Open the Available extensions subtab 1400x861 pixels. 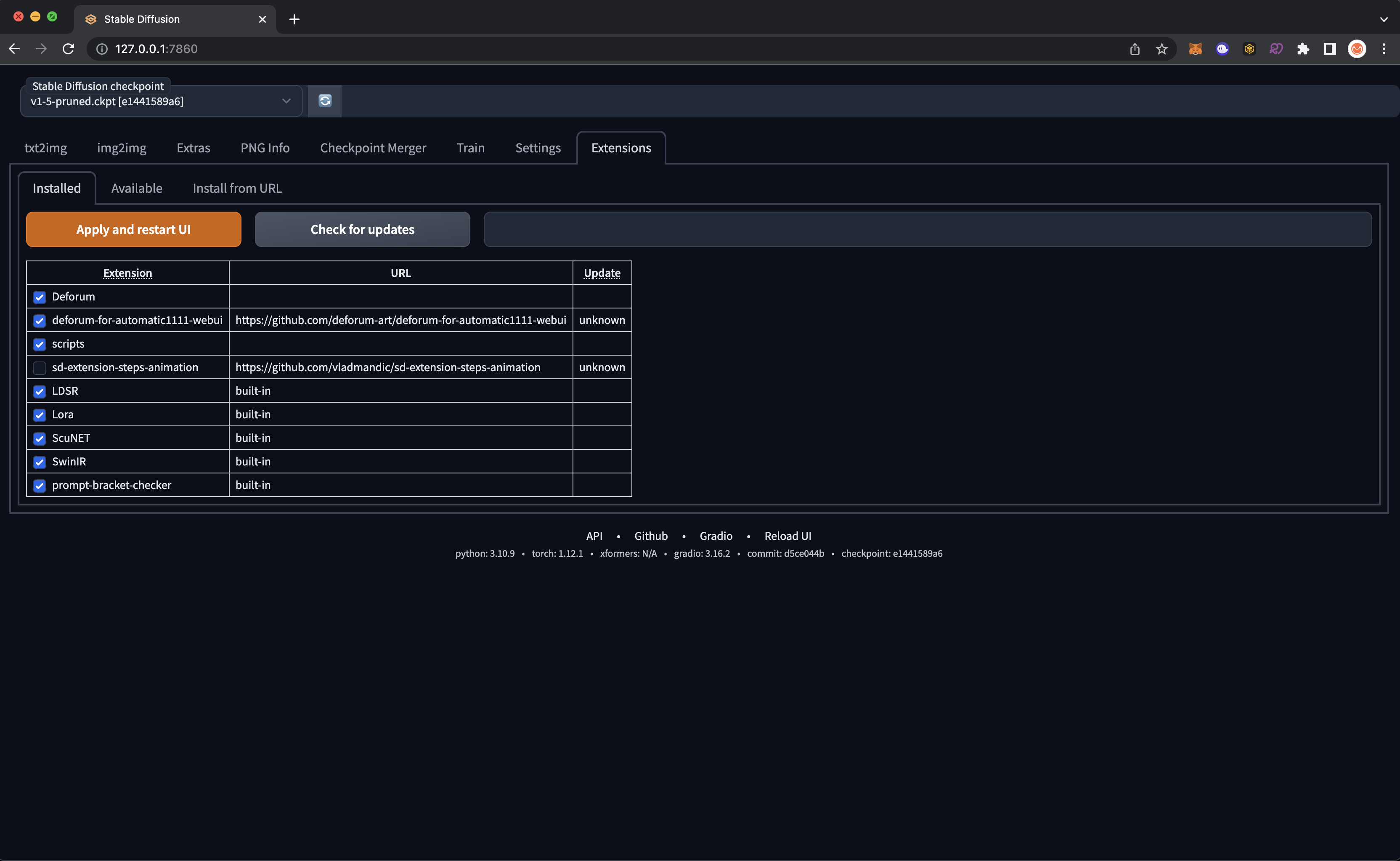(x=137, y=189)
